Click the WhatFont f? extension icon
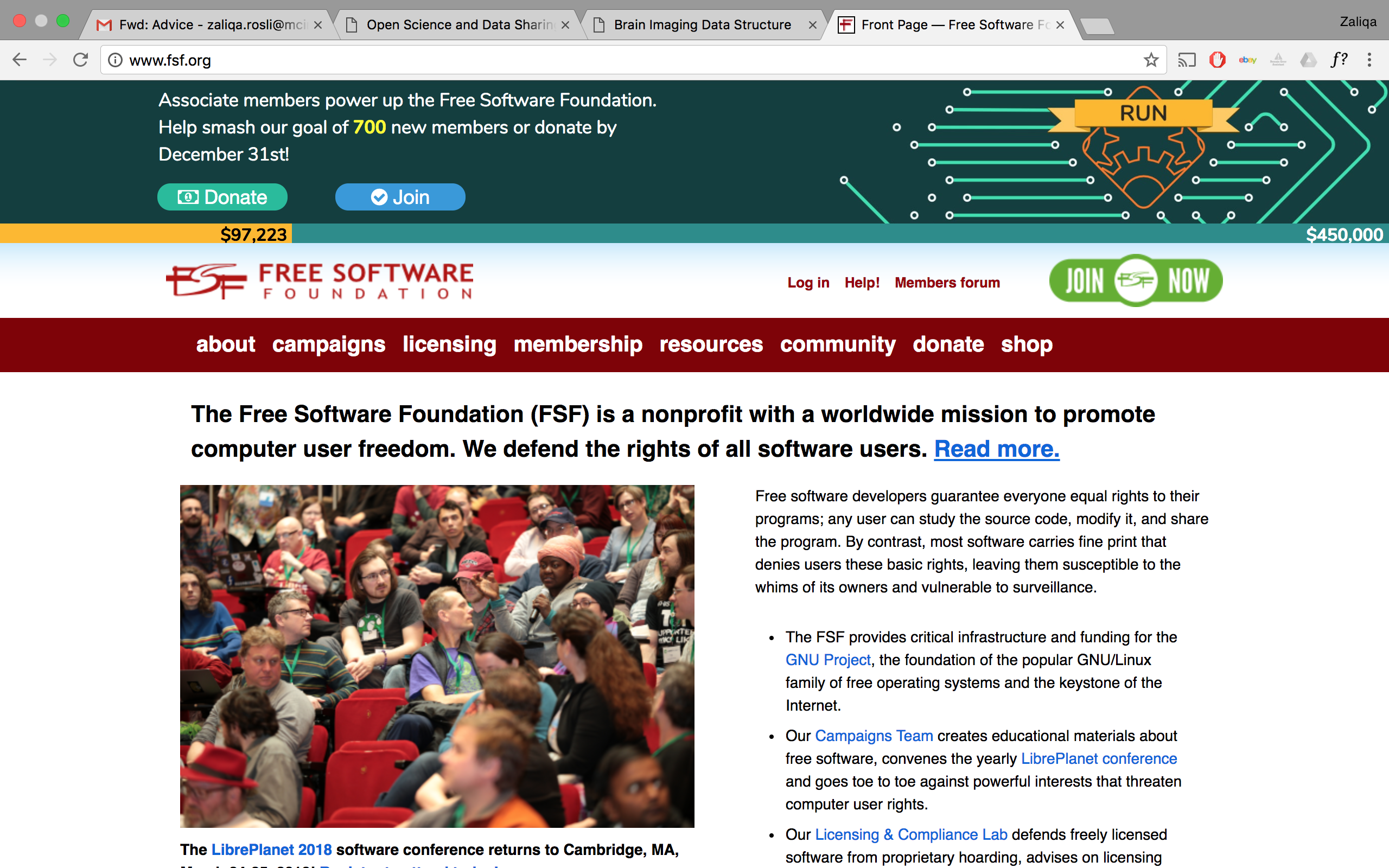The image size is (1389, 868). click(1339, 60)
